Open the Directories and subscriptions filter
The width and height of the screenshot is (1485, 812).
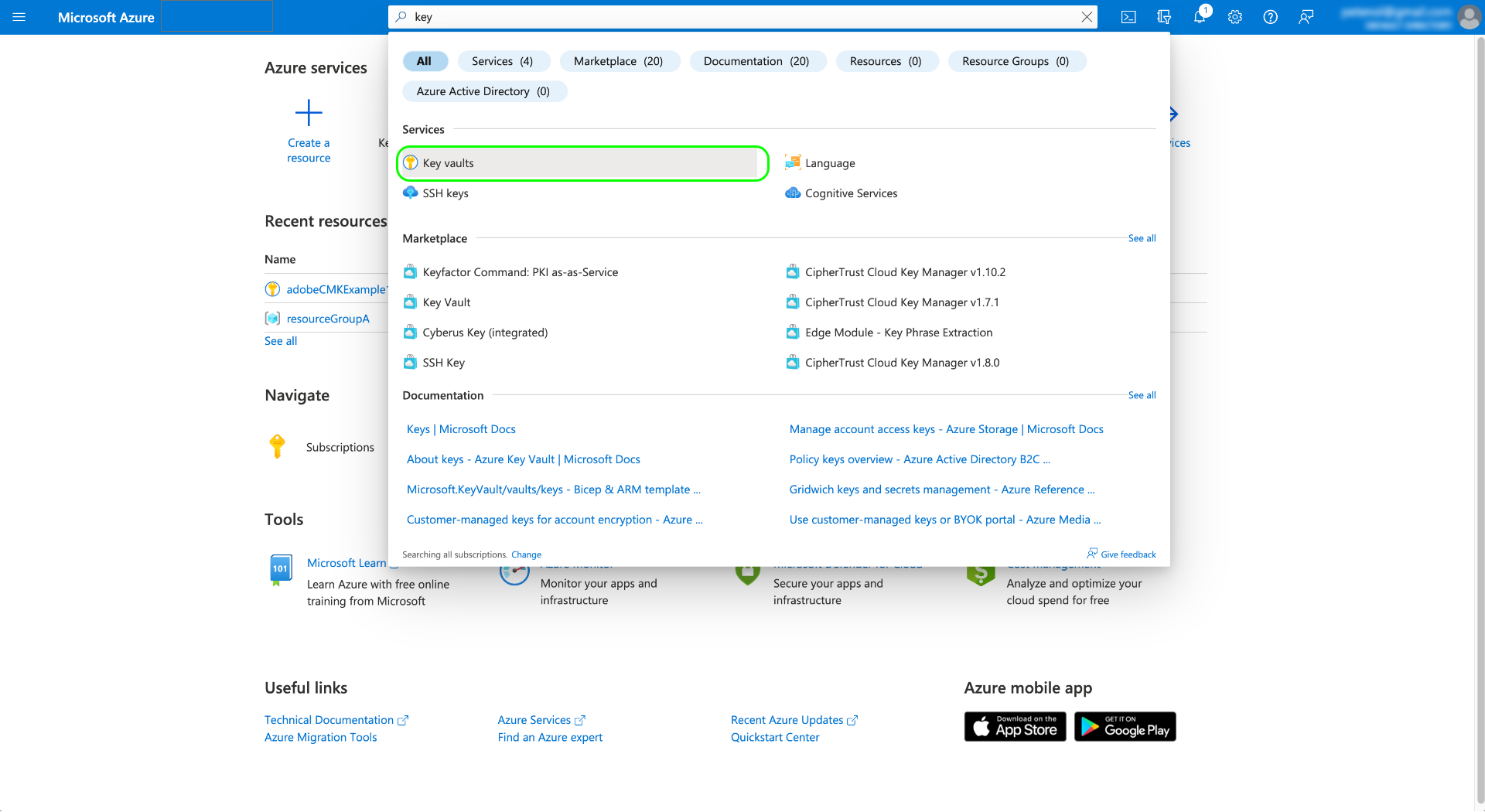point(1164,17)
